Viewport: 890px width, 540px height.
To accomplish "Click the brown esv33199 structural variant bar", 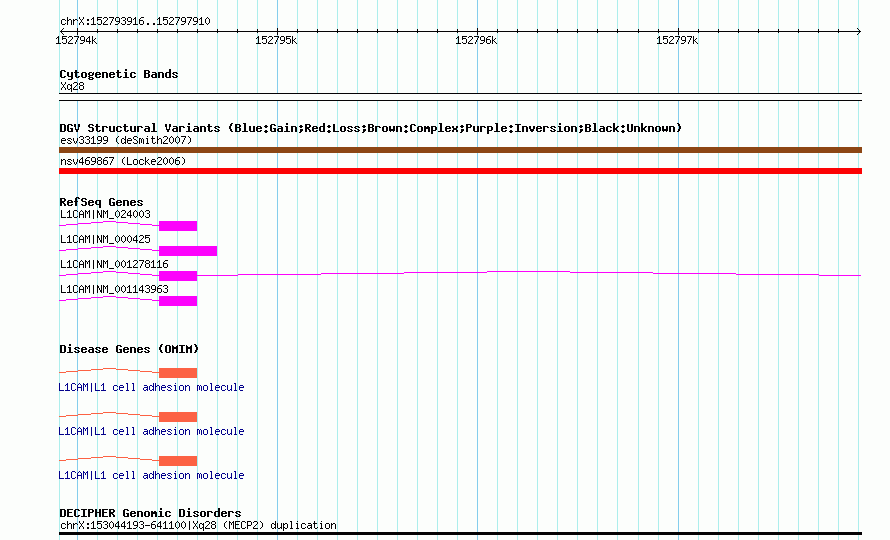I will (460, 150).
